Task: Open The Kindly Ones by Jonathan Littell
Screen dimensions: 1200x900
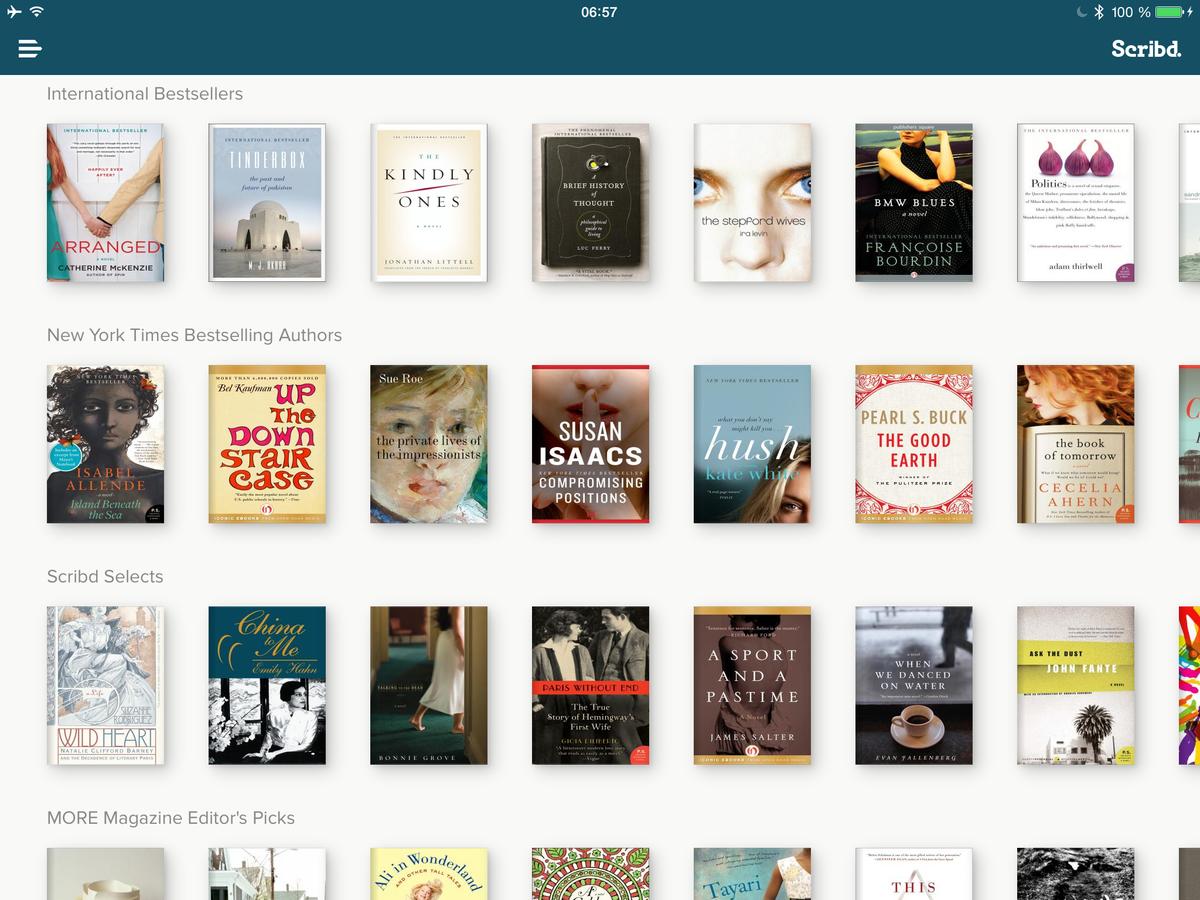Action: [429, 203]
